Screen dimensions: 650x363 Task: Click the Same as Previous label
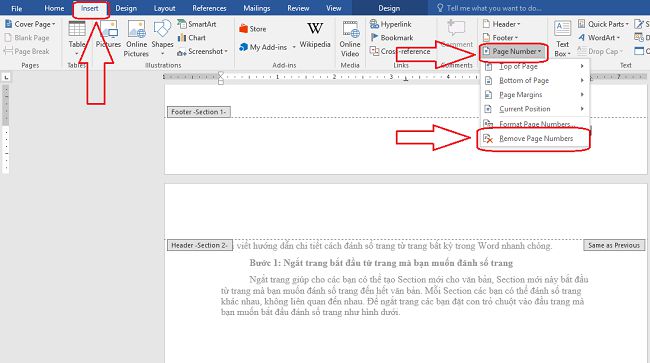click(x=614, y=245)
